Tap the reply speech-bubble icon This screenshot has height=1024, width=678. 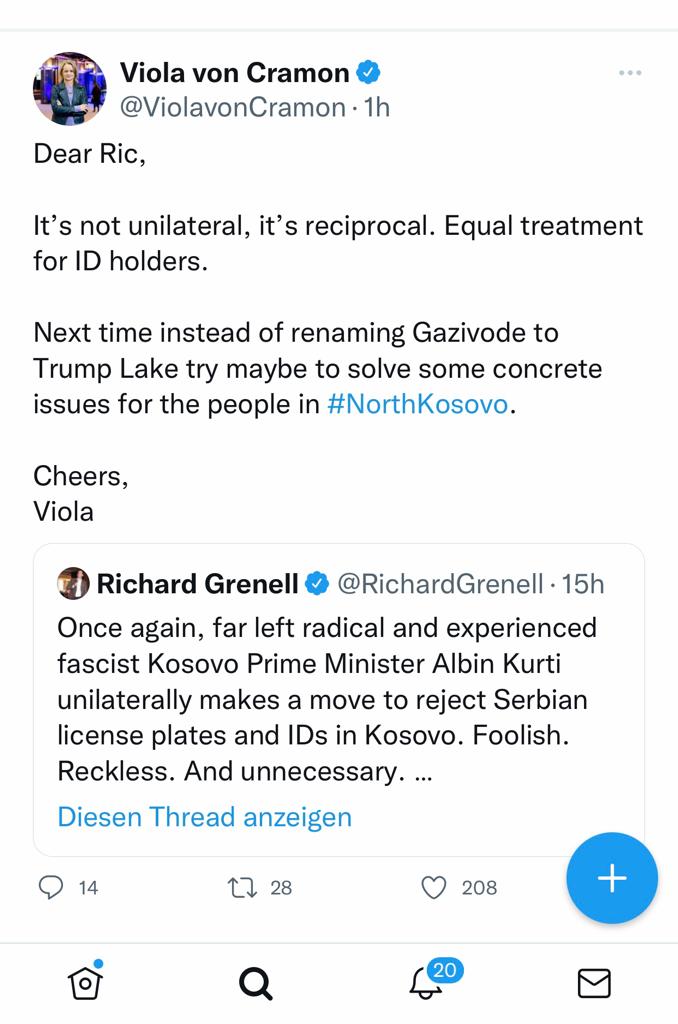52,887
